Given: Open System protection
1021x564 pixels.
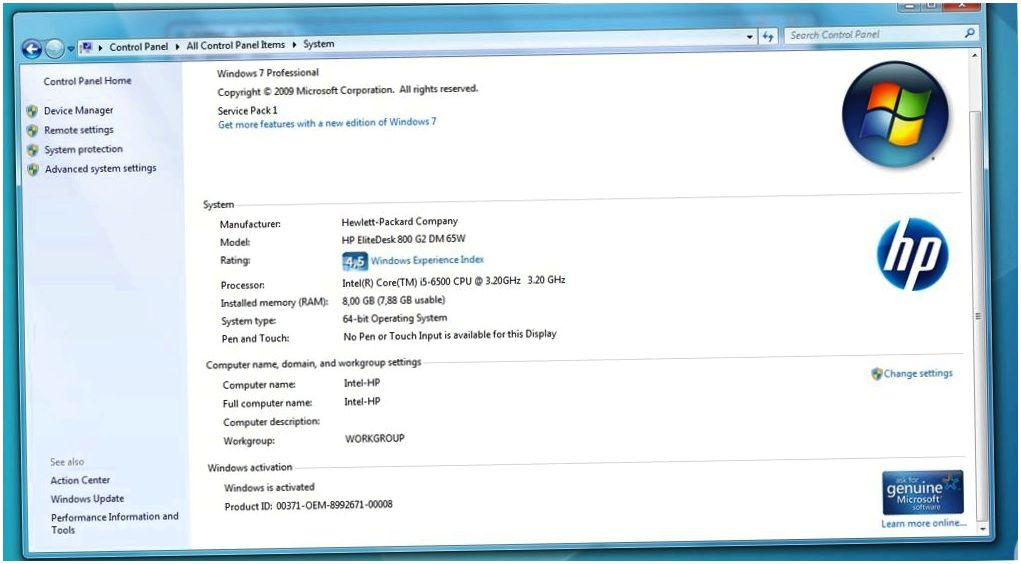Looking at the screenshot, I should point(83,149).
